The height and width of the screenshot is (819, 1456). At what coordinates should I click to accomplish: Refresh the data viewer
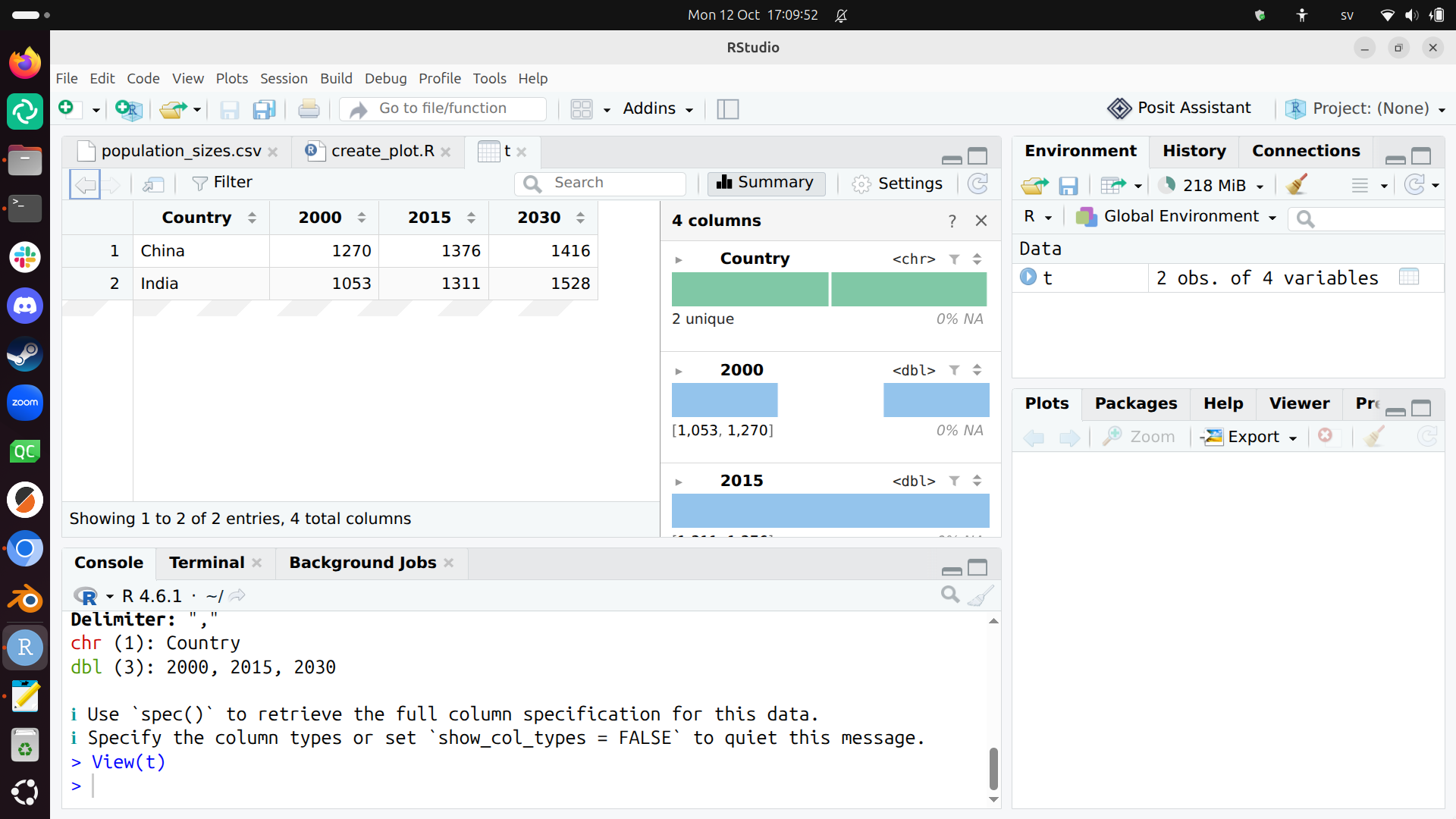978,184
